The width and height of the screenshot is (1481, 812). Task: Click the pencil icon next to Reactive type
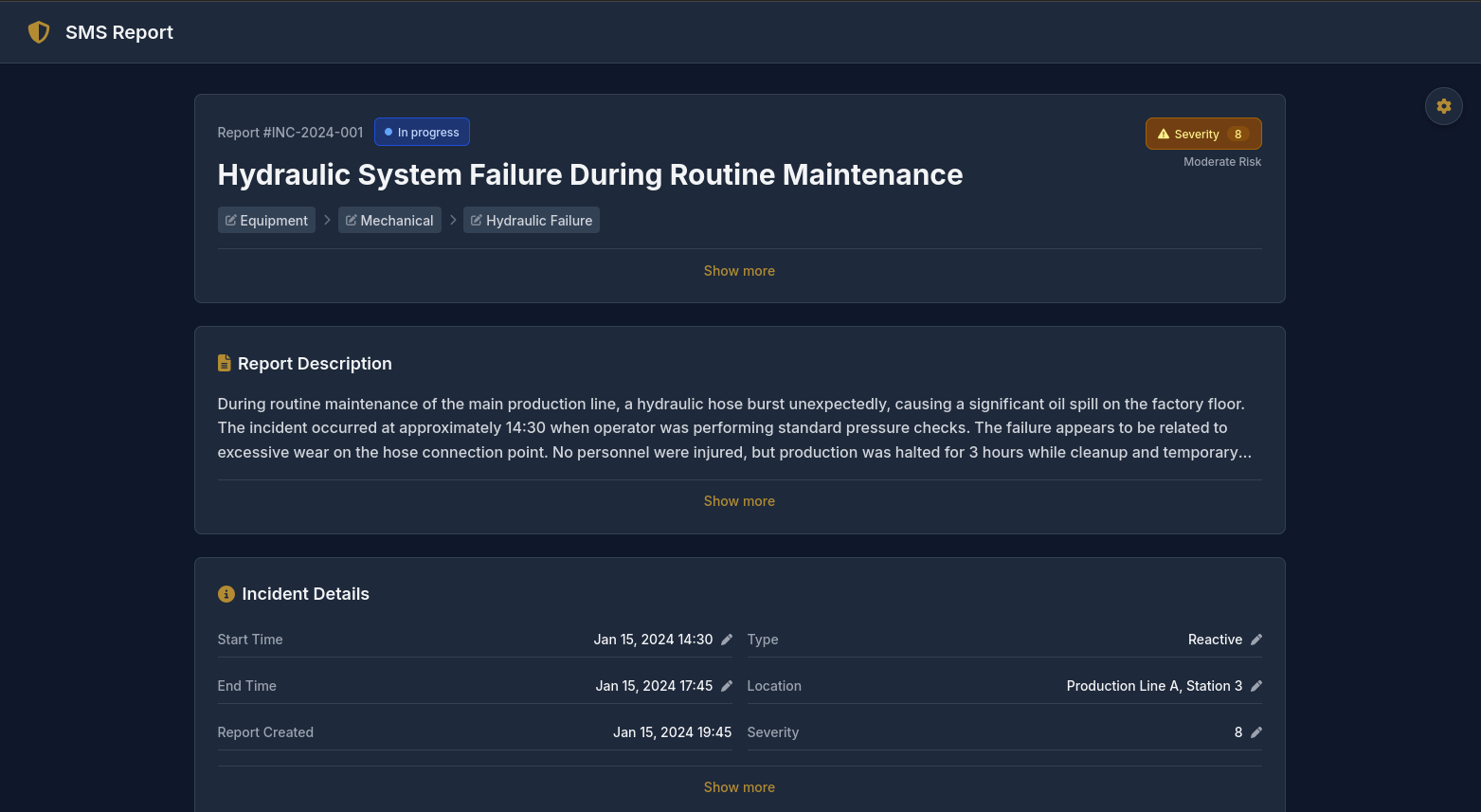tap(1256, 640)
